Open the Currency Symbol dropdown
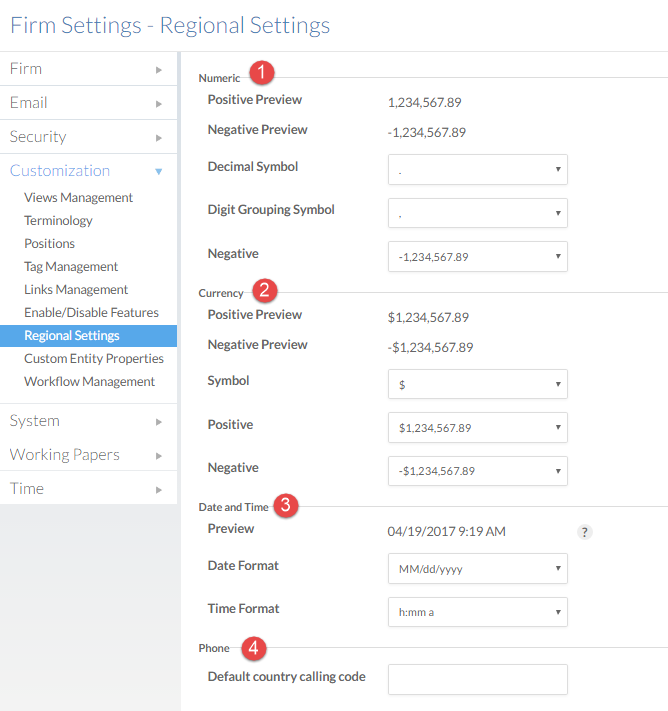The height and width of the screenshot is (711, 668). tap(477, 384)
